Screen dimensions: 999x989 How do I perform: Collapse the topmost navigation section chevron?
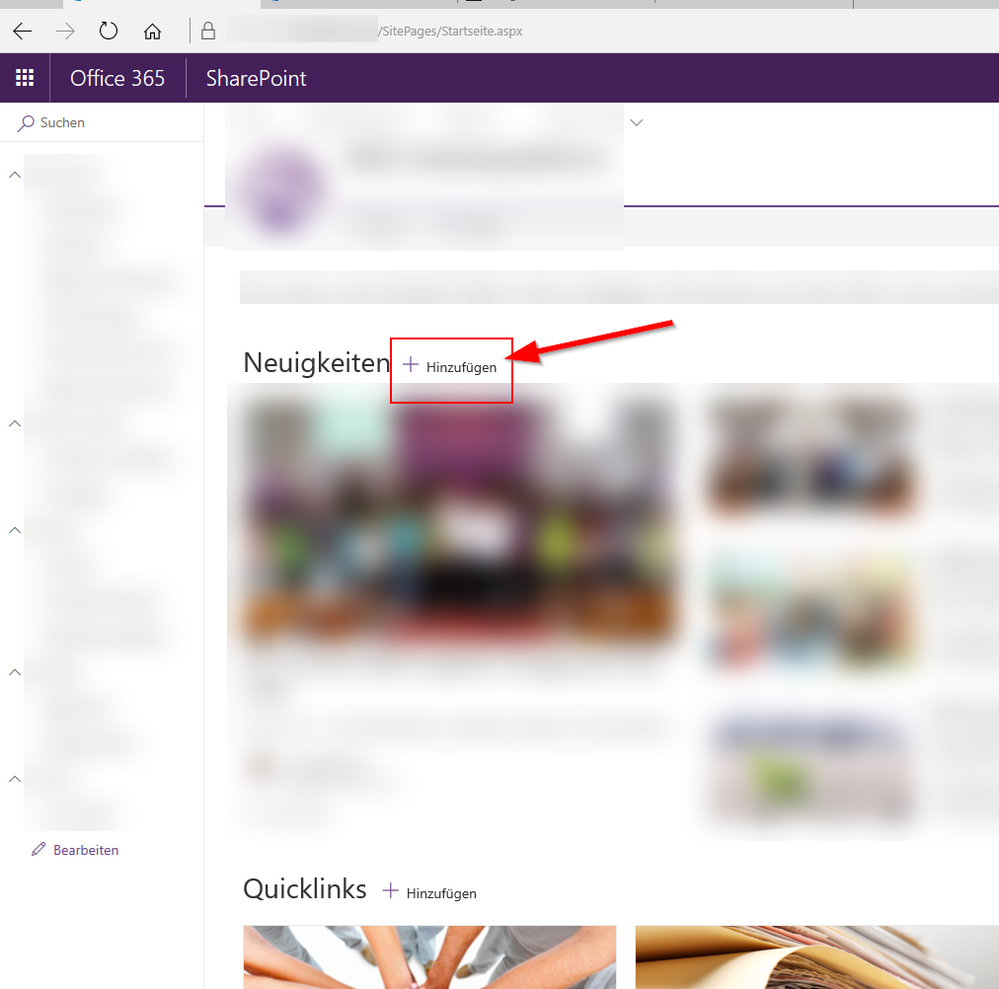pos(14,174)
